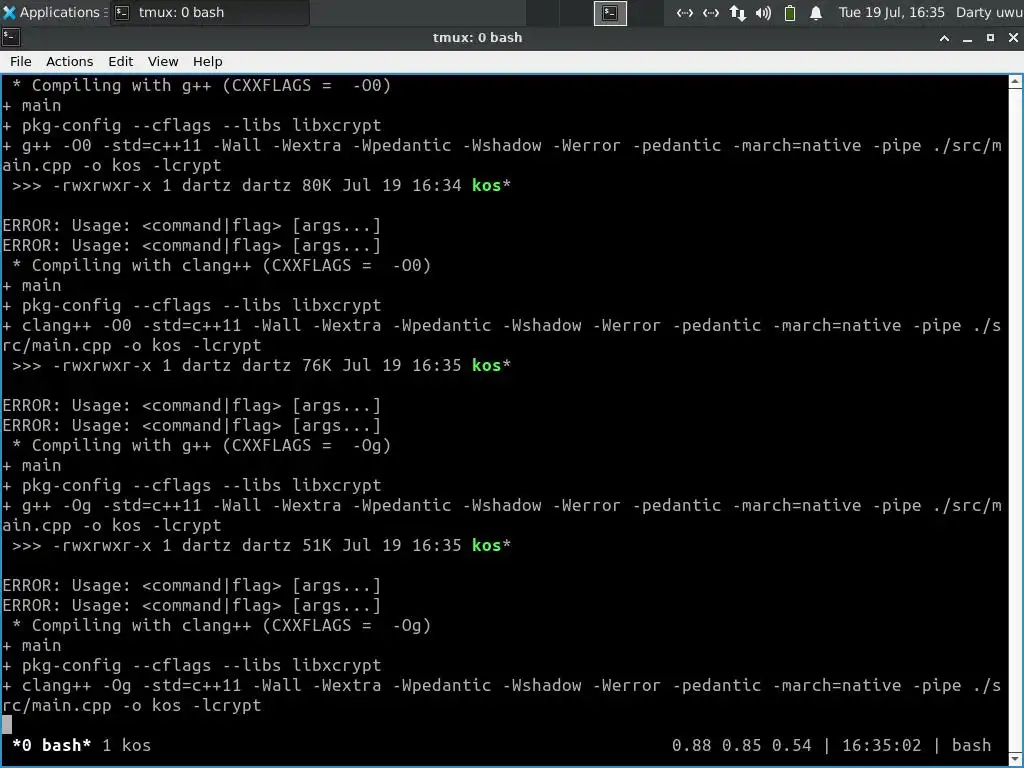This screenshot has width=1024, height=768.
Task: Click the load average 0.88 0.85 0.54
Action: 741,745
